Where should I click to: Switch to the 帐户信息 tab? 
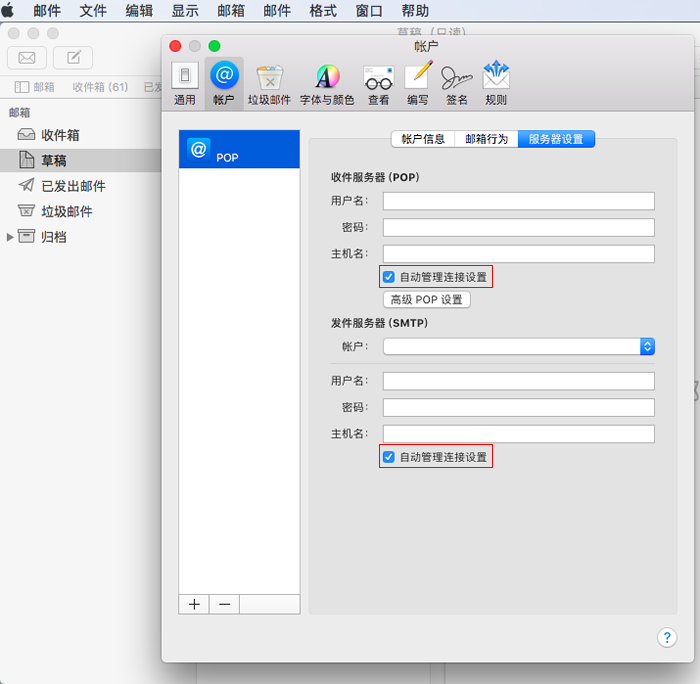(423, 139)
